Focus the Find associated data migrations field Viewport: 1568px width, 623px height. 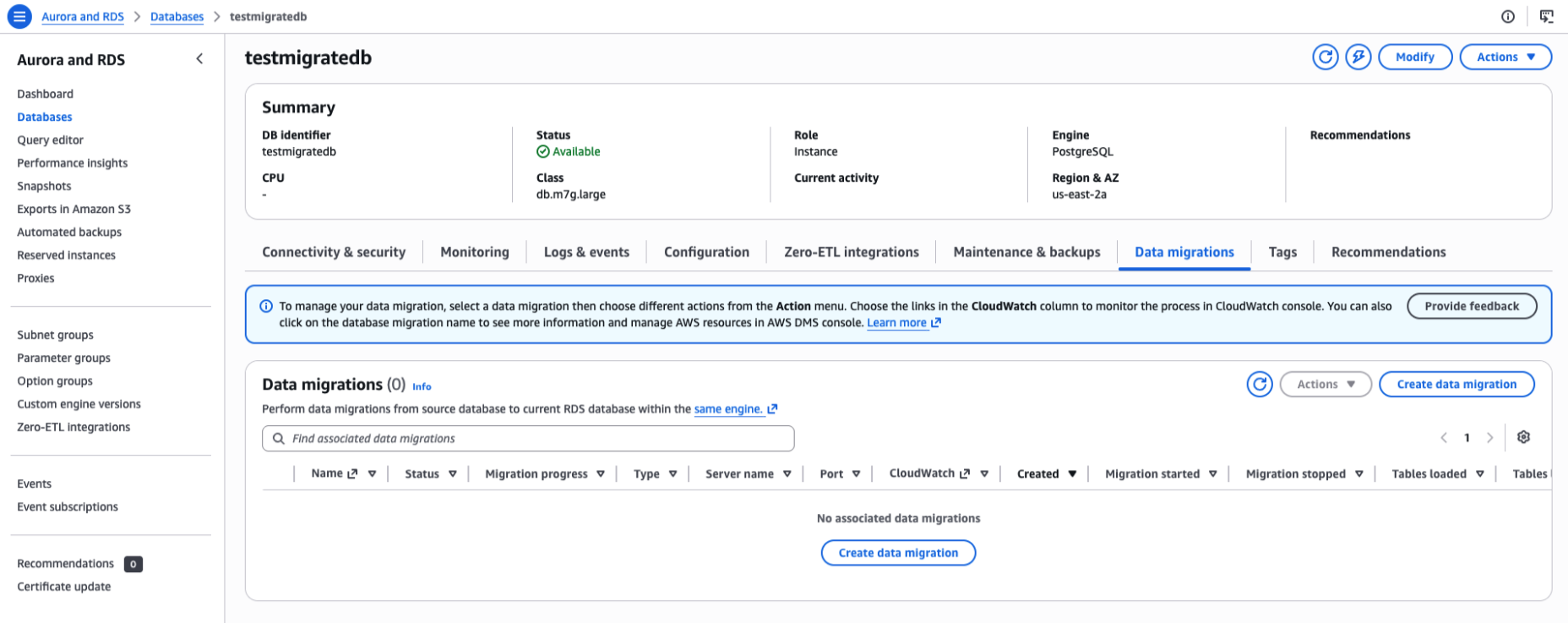click(528, 439)
